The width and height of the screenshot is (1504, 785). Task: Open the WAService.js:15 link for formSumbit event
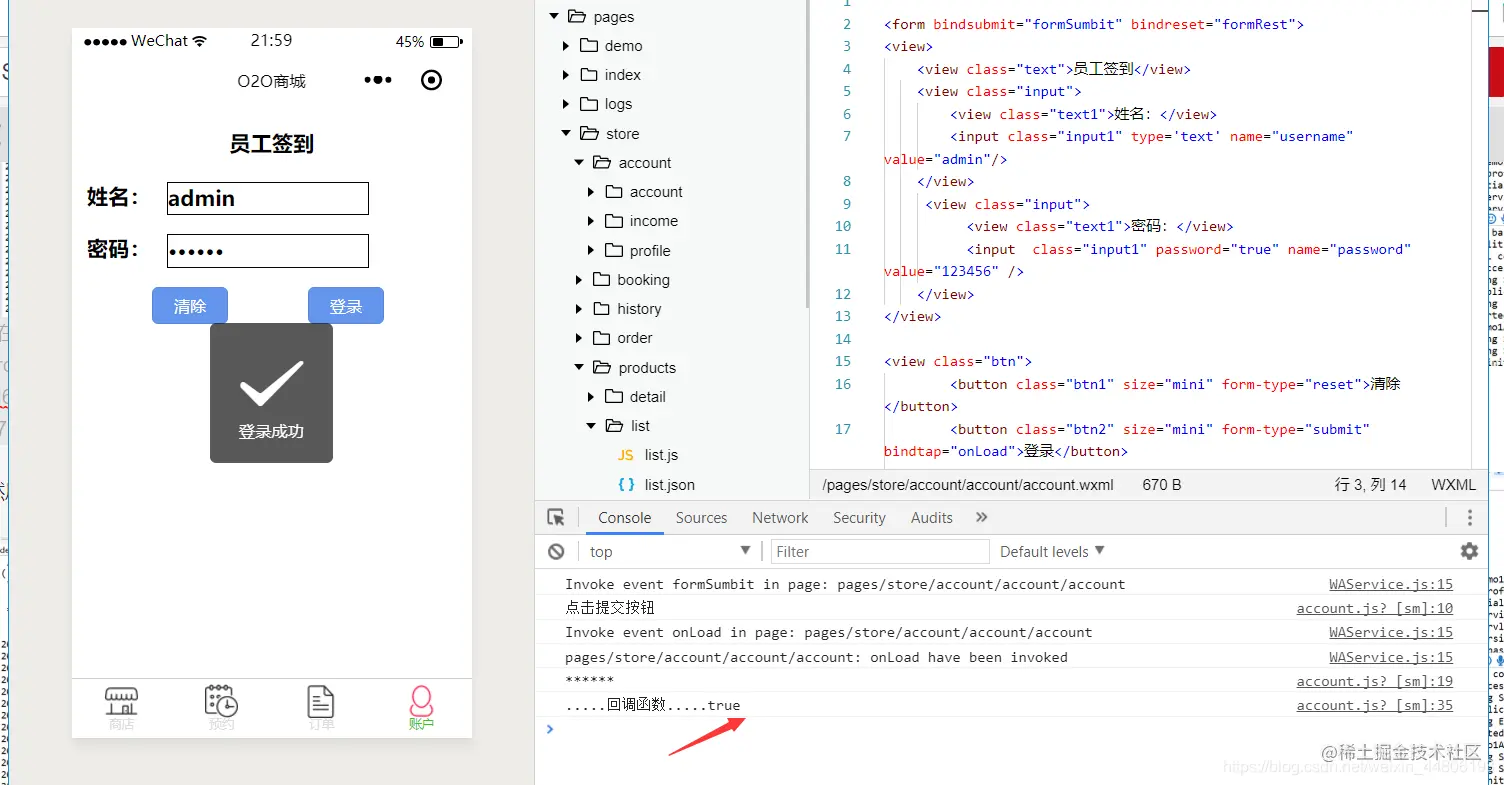click(1391, 584)
